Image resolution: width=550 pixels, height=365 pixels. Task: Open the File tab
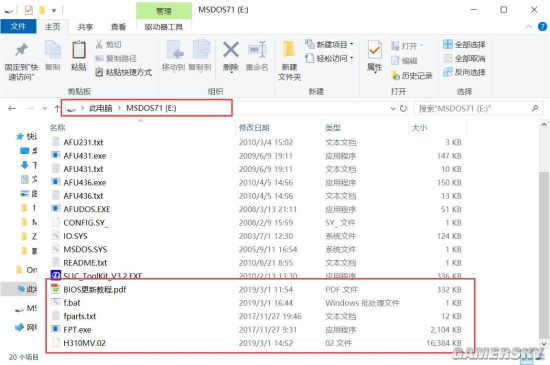18,27
